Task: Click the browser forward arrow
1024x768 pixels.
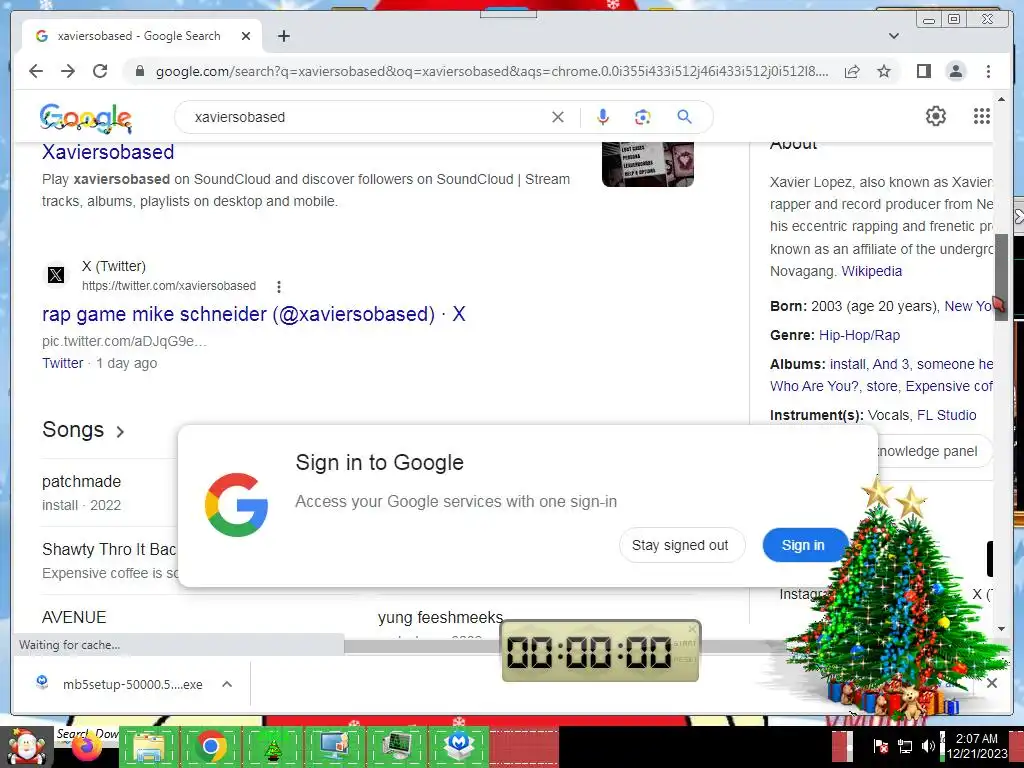Action: point(68,71)
